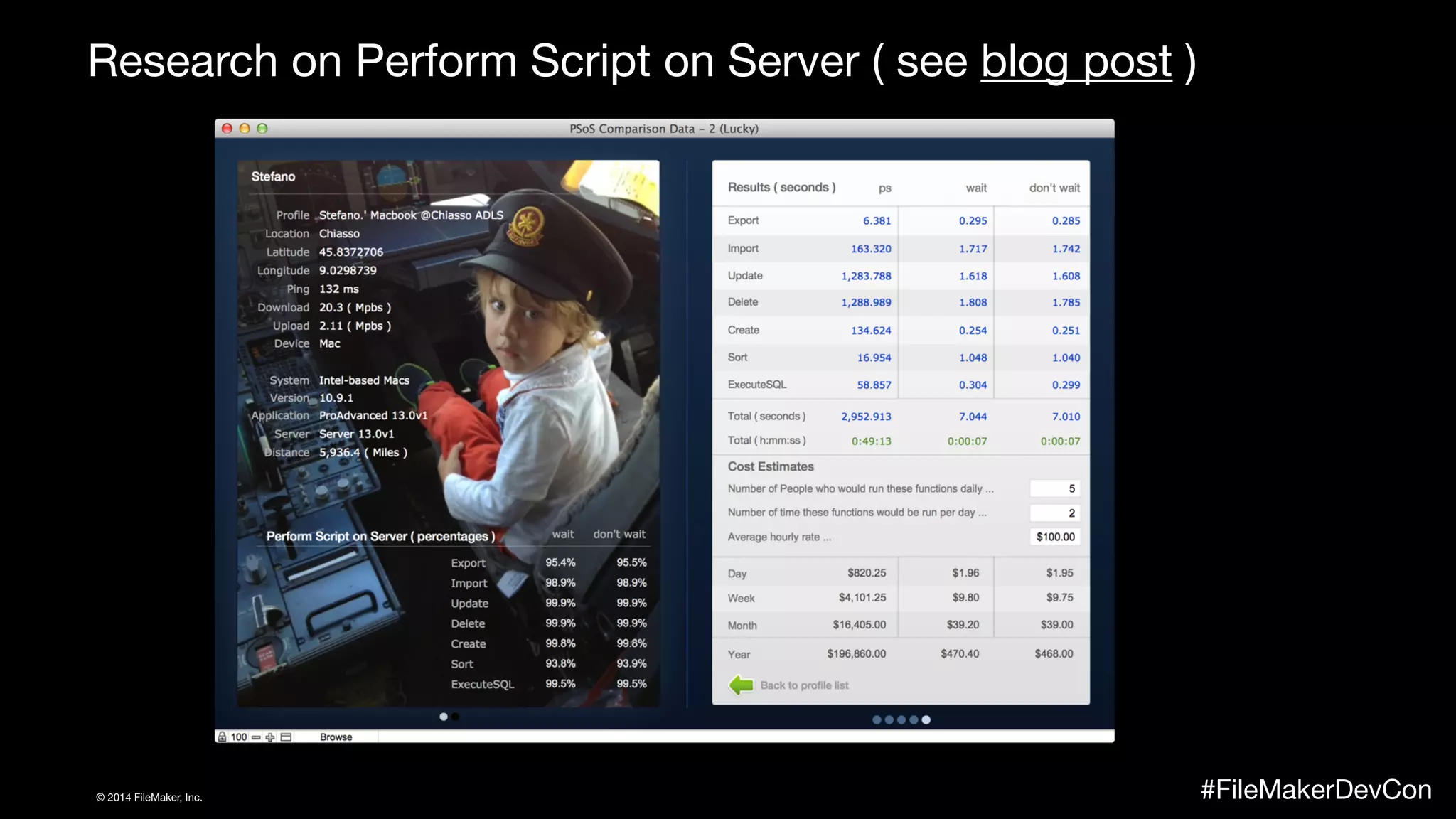Click Delete ps value 1,288.989
Screen dimensions: 1456x819
(x=866, y=302)
